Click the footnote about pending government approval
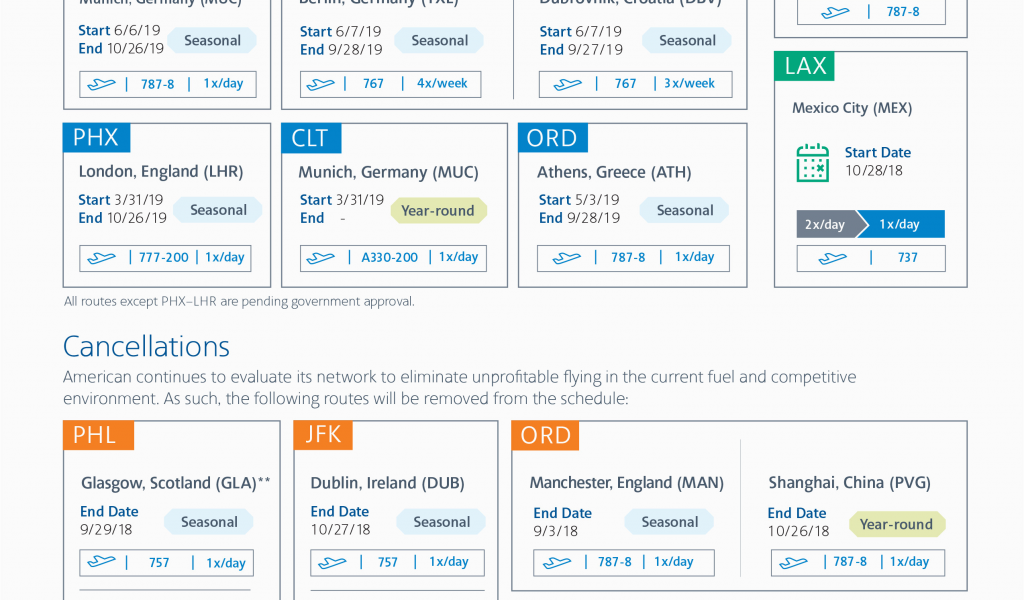This screenshot has height=600, width=1024. (239, 302)
